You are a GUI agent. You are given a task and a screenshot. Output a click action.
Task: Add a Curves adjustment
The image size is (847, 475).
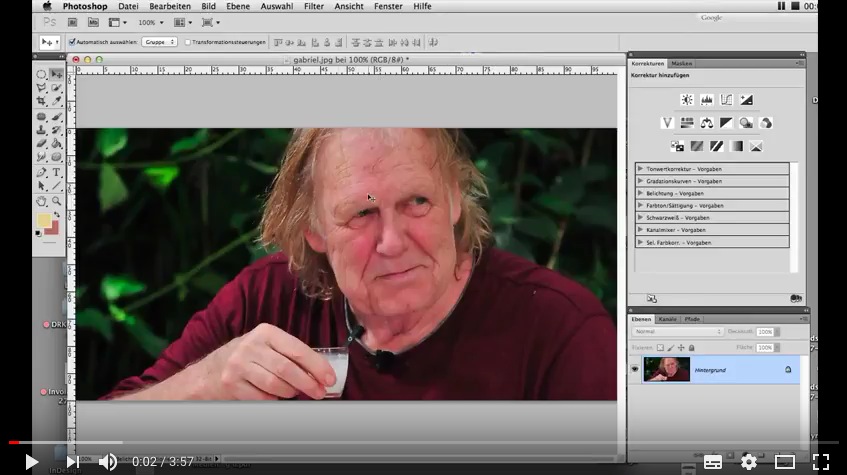click(x=727, y=100)
